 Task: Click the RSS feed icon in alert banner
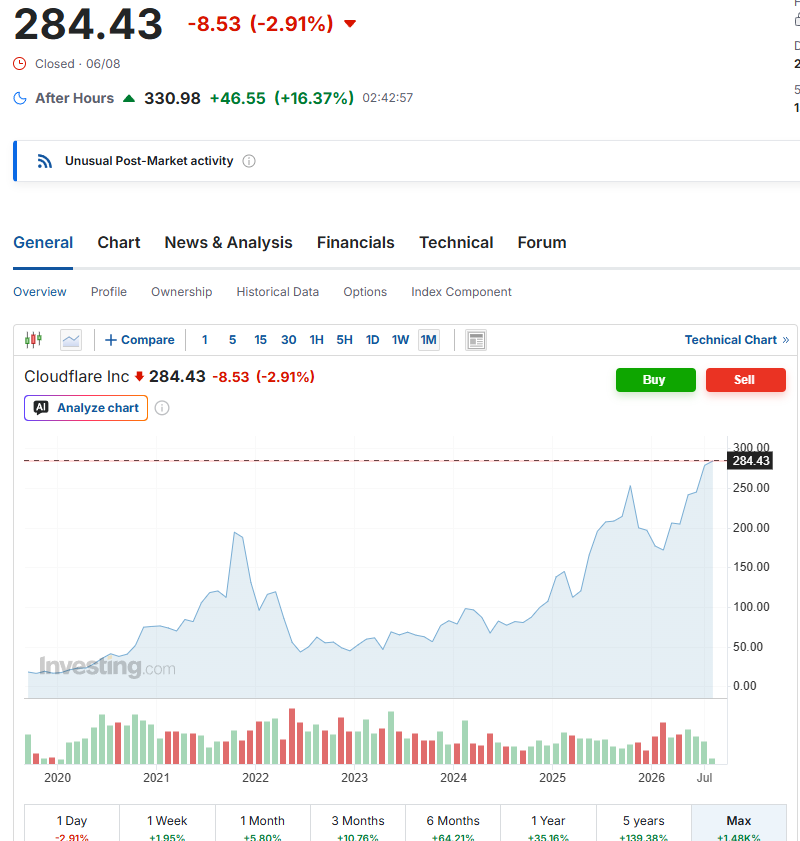(45, 161)
